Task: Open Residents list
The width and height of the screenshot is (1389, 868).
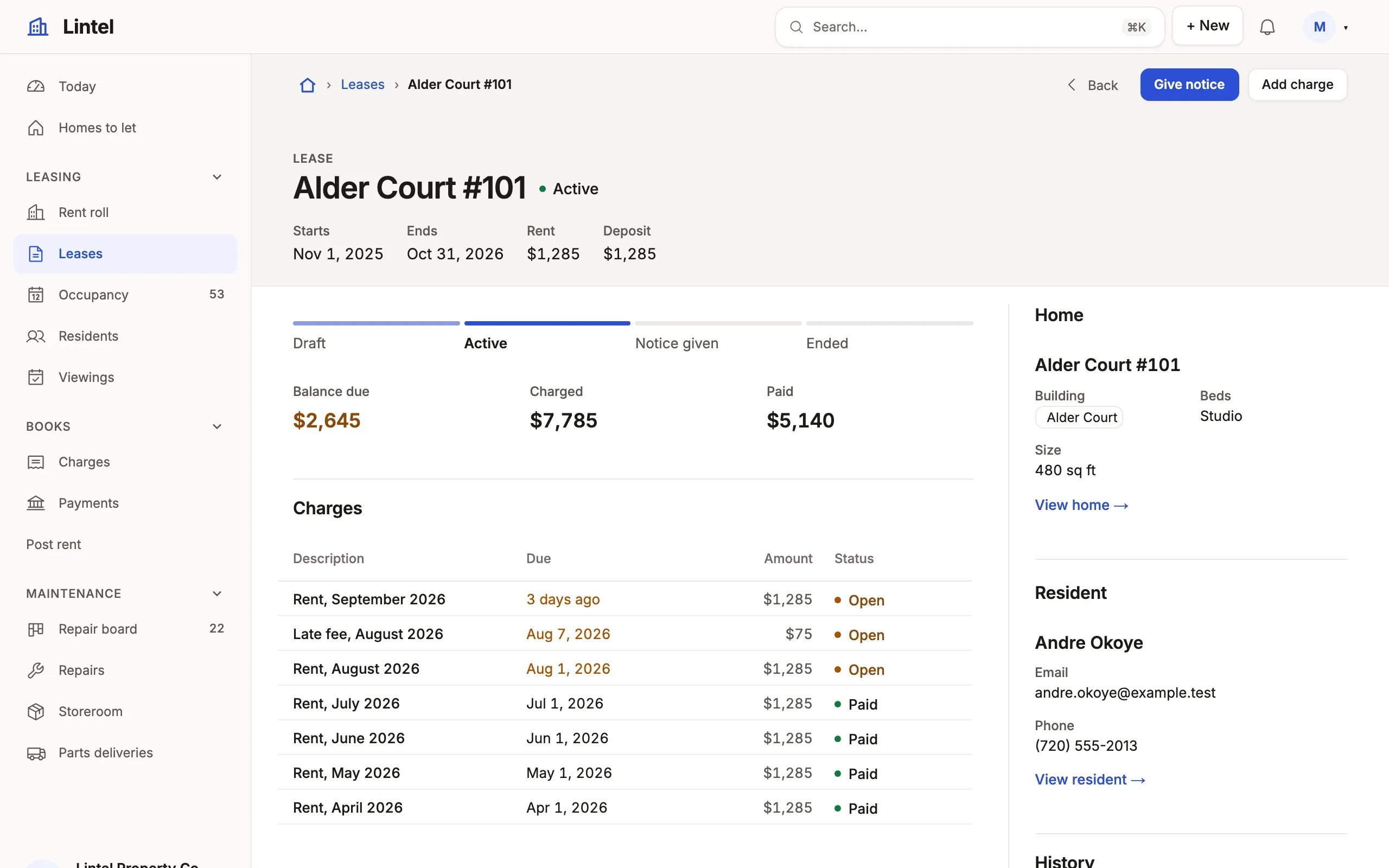Action: [125, 336]
